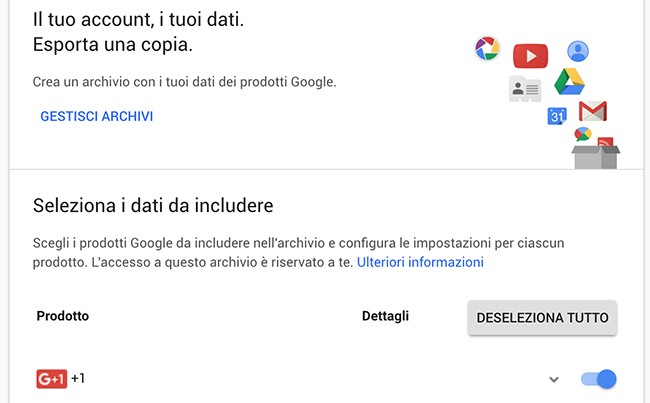Click the red G+1 product icon
Viewport: 650px width, 403px height.
tap(51, 379)
